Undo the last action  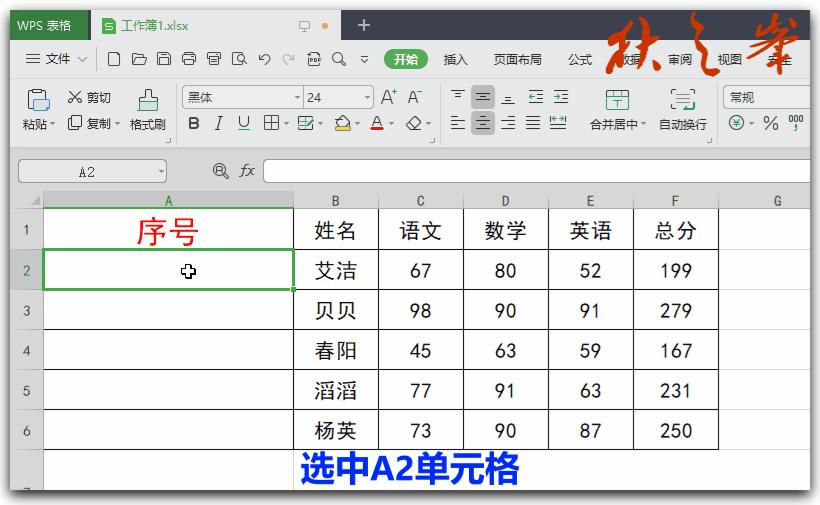pyautogui.click(x=265, y=59)
